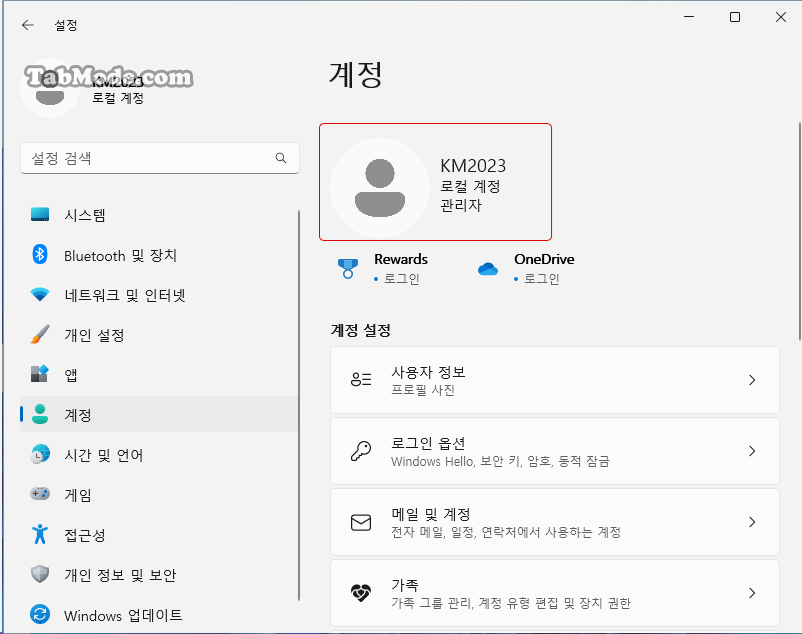Select the 게임 controller icon

[x=40, y=494]
